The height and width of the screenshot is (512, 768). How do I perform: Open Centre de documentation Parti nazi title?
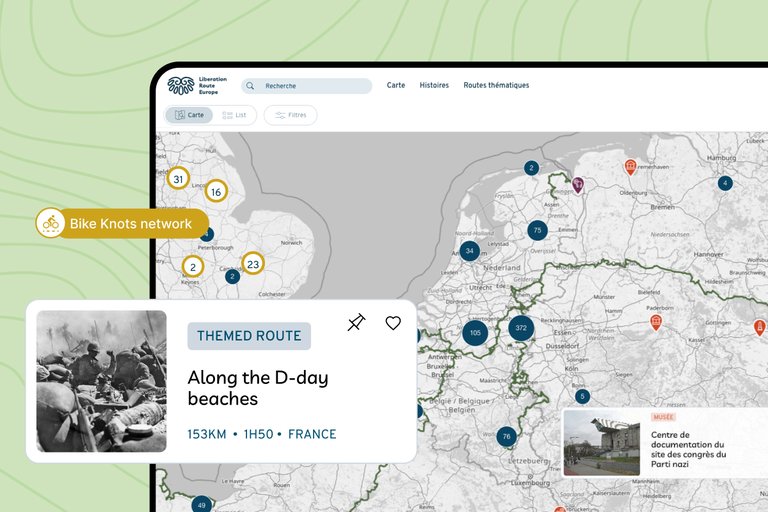click(x=688, y=449)
